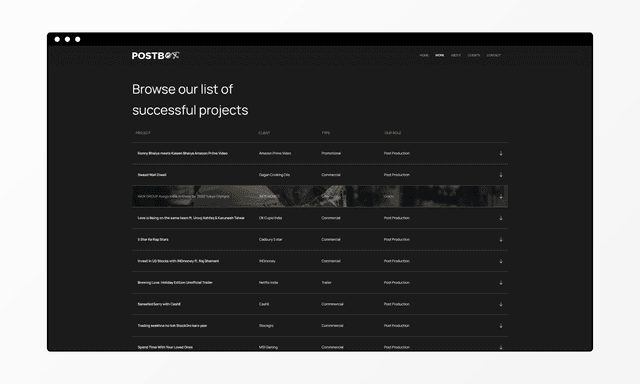Click the PROJECT column header
The width and height of the screenshot is (640, 384).
point(143,133)
